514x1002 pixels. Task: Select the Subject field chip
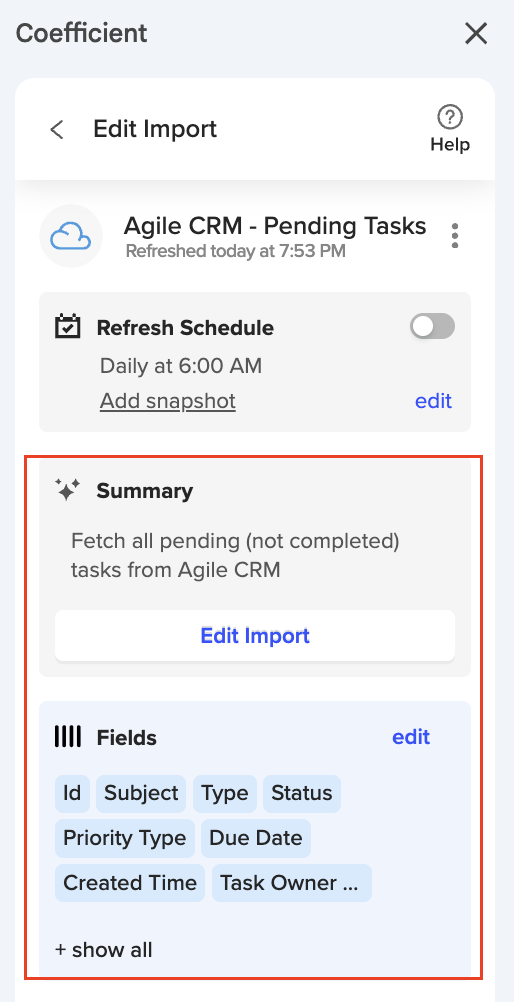coord(141,794)
